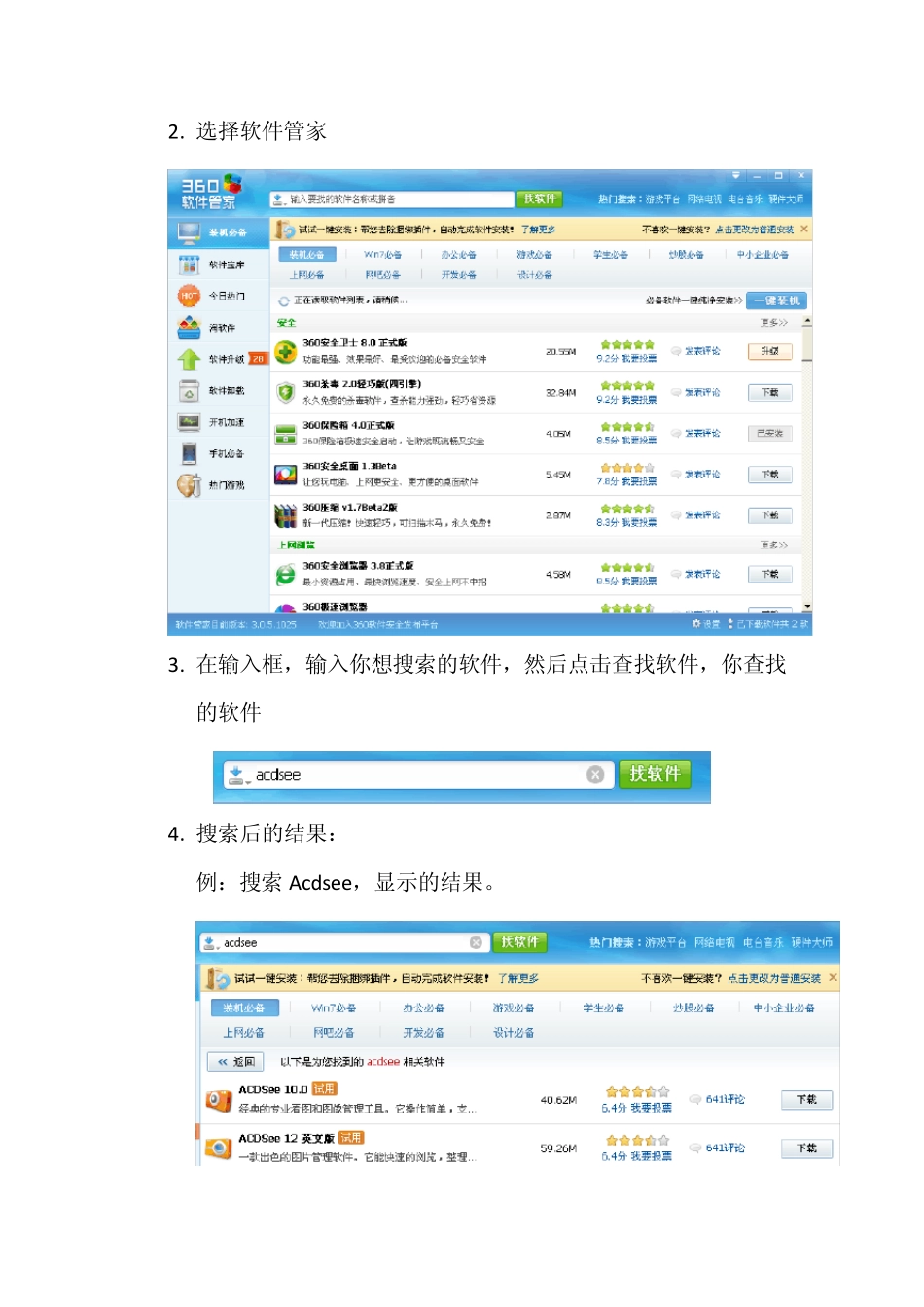924x1307 pixels.
Task: Expand 更多>> for the 上网浏览 section
Action: (x=774, y=545)
